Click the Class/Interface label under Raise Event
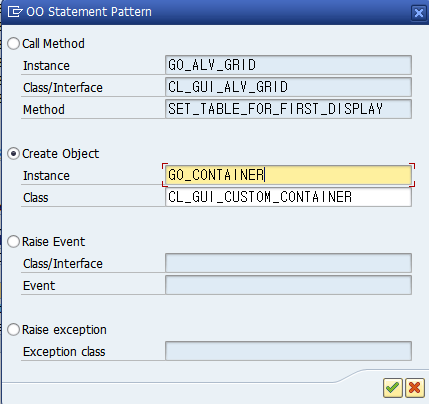The height and width of the screenshot is (404, 429). tap(63, 264)
